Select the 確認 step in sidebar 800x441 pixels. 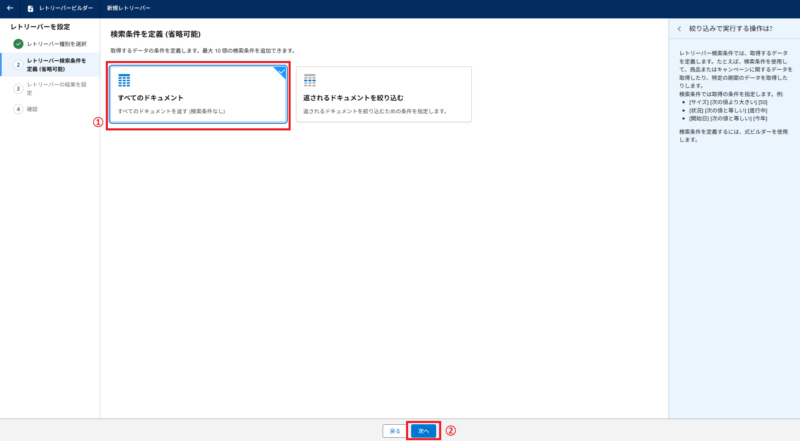coord(33,108)
